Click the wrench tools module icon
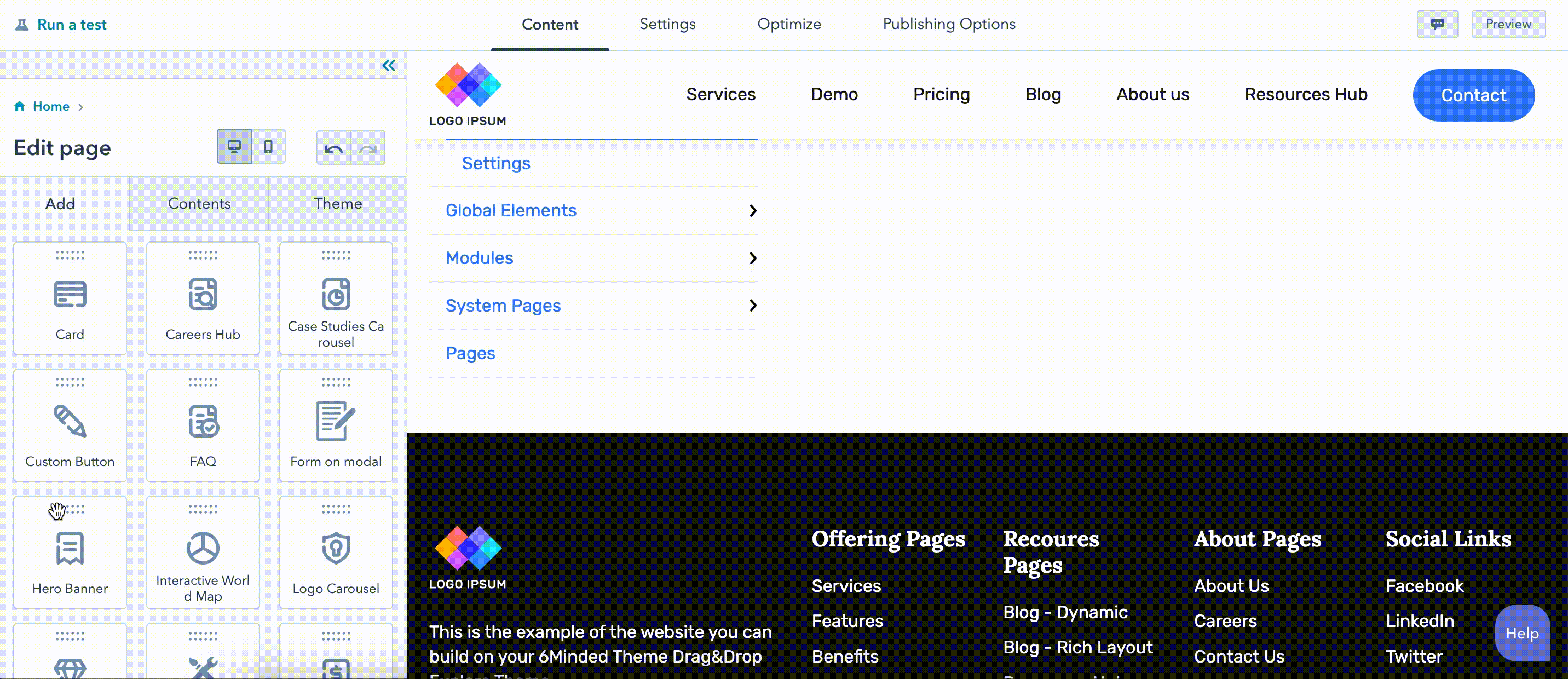Screen dimensions: 1568x679 coord(203,668)
